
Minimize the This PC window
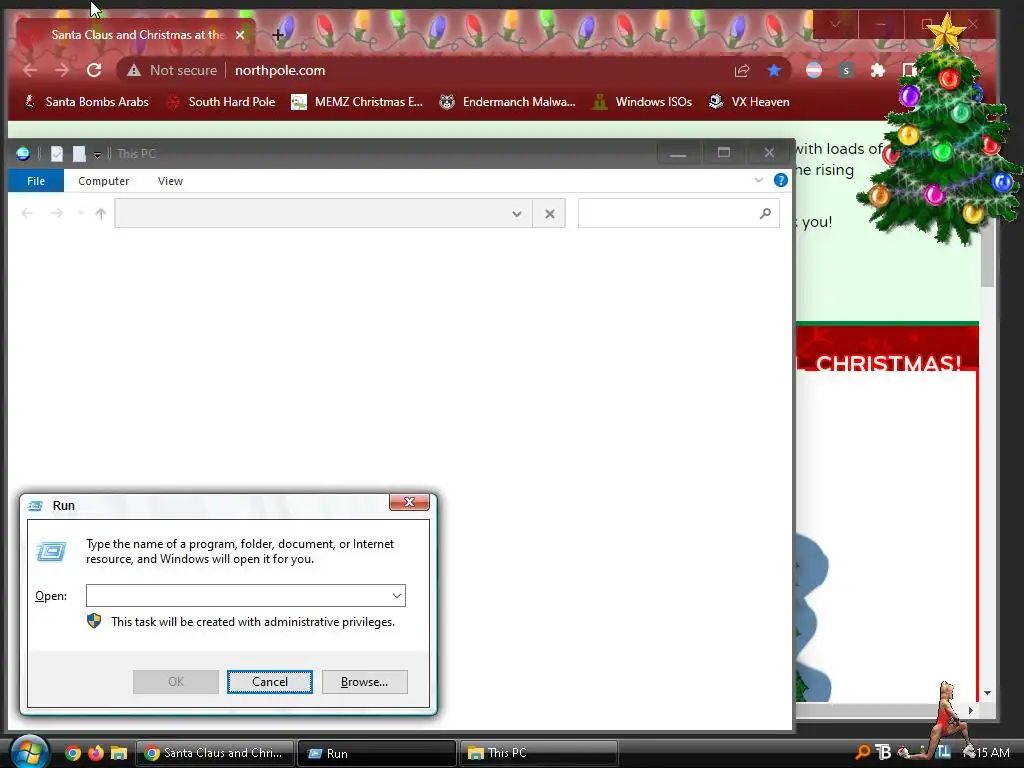click(678, 153)
